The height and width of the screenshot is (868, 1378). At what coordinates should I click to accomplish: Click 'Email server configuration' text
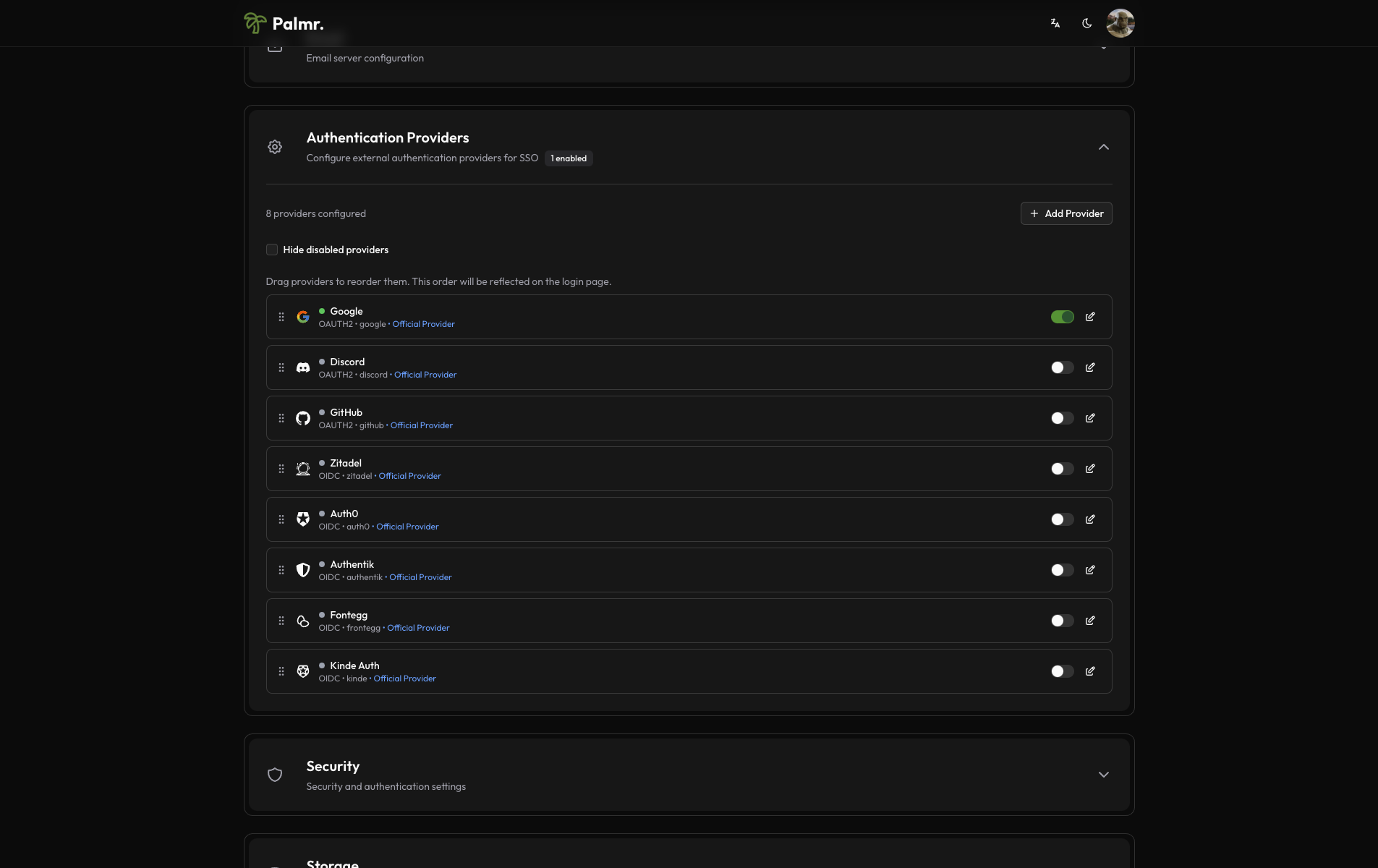pos(365,58)
